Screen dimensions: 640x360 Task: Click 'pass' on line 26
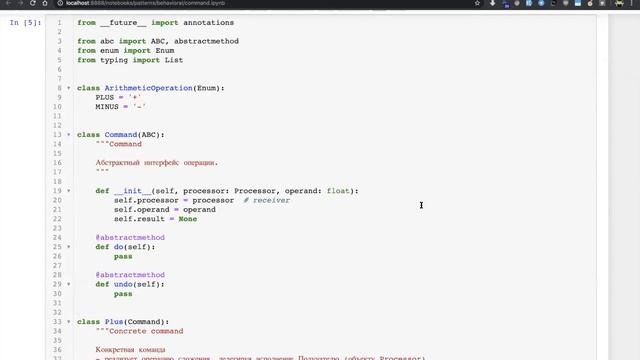pos(123,256)
